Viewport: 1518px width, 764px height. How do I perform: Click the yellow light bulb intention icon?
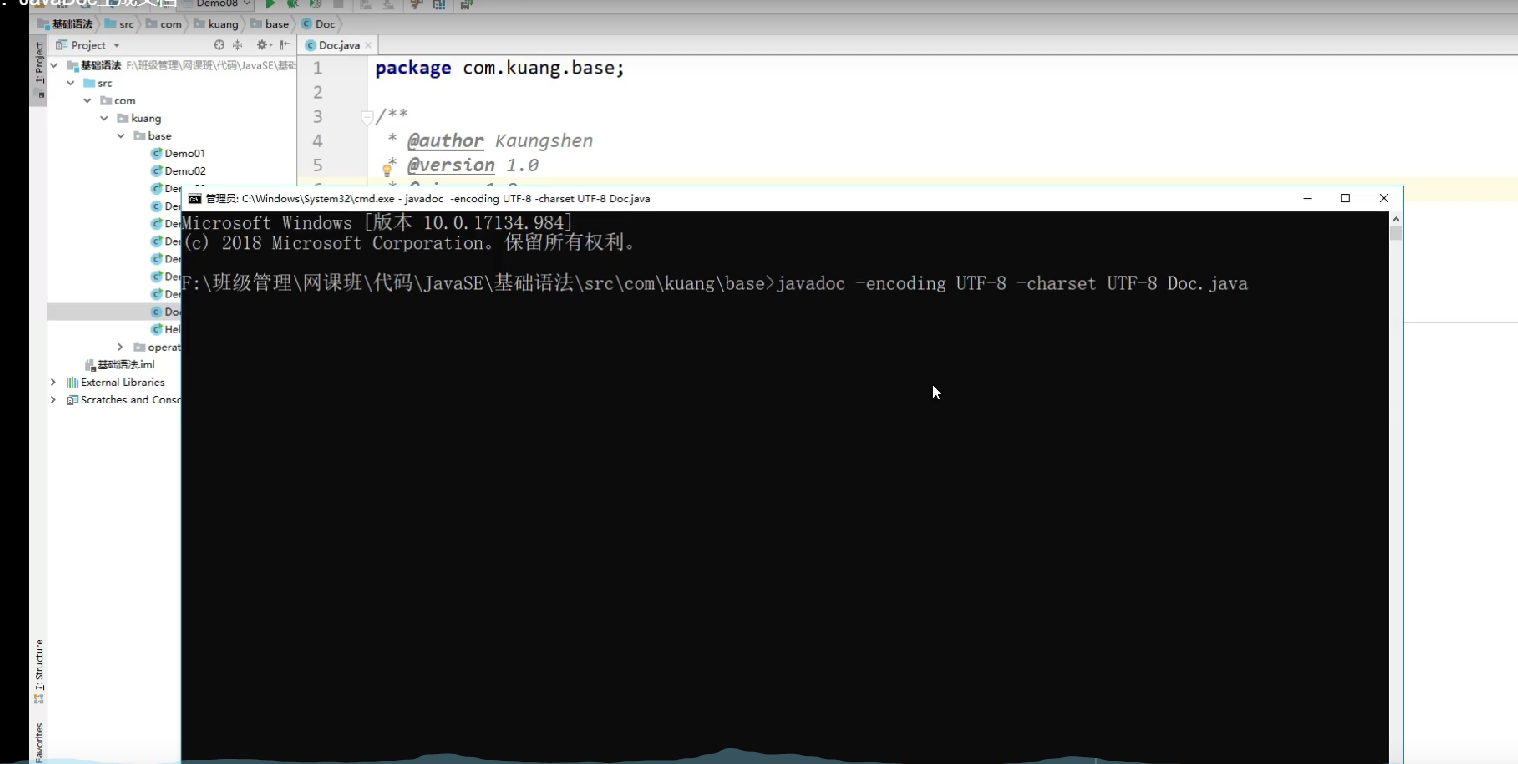click(387, 170)
